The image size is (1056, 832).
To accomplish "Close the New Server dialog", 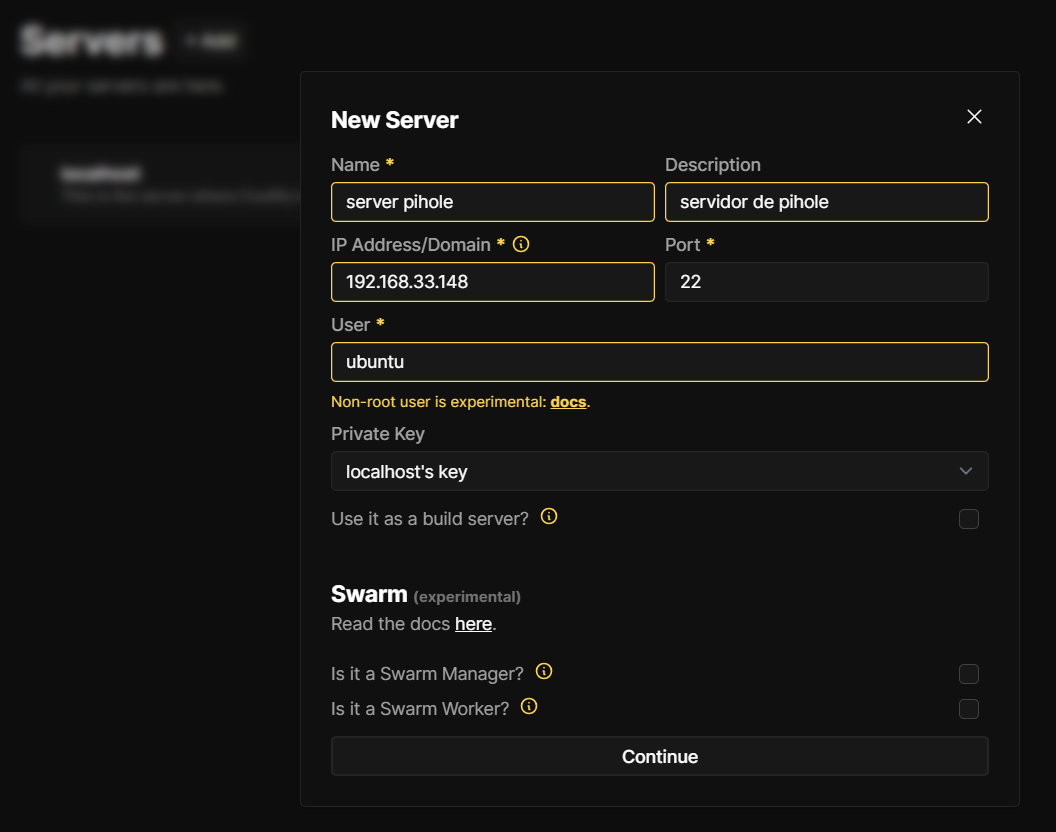I will pos(974,117).
